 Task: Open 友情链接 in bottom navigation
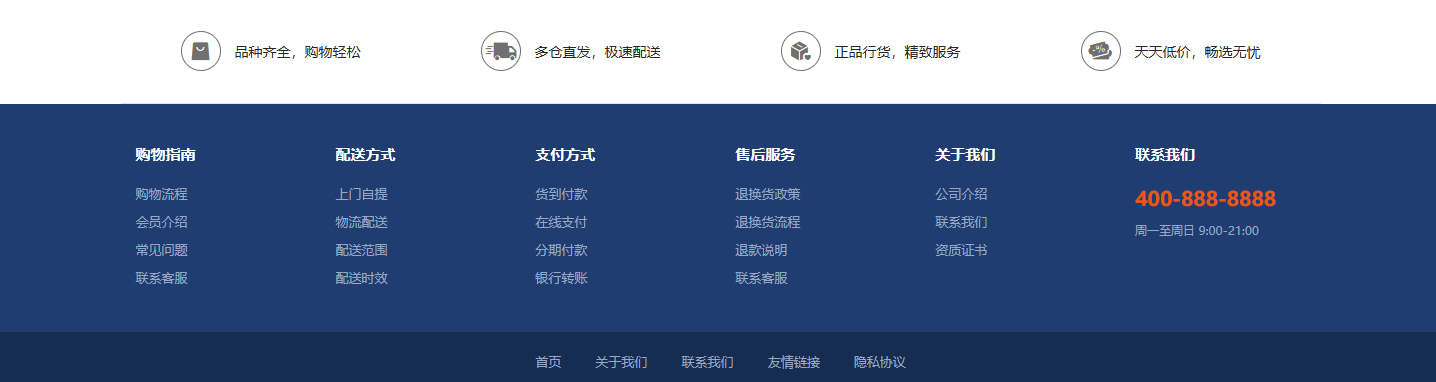click(794, 362)
